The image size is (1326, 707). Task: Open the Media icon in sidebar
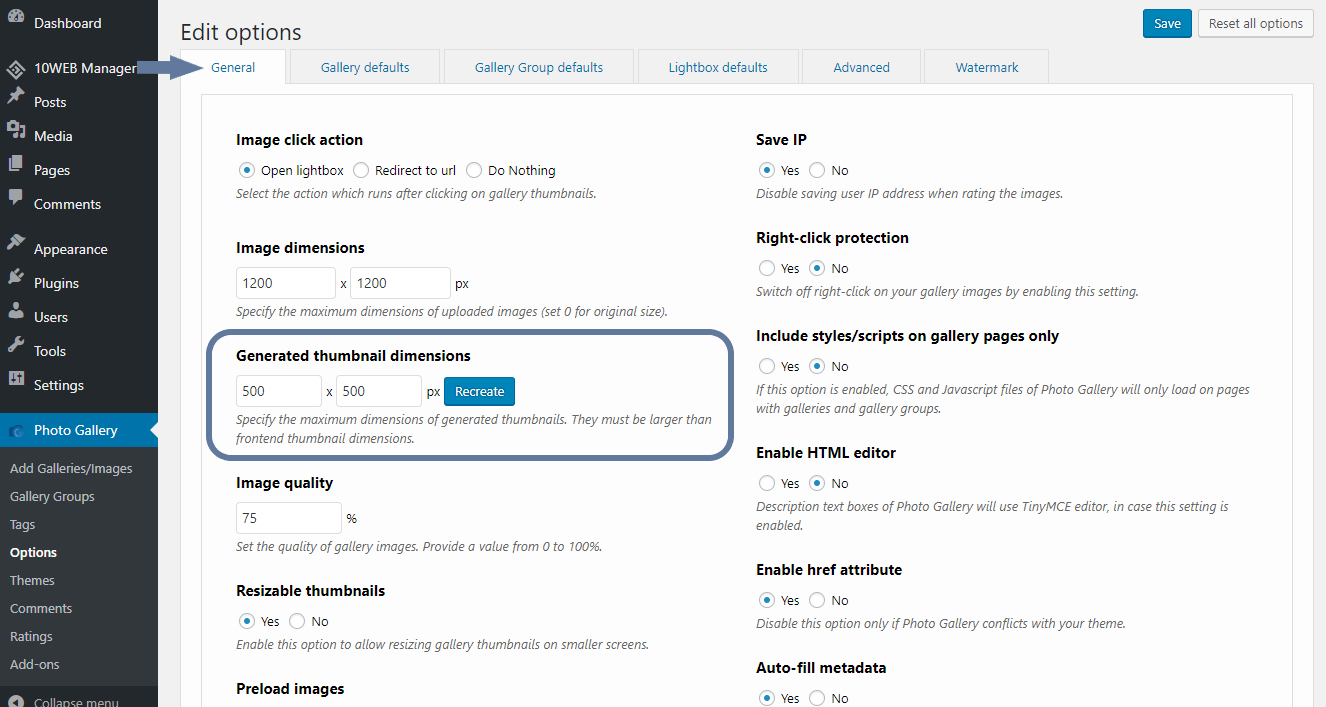[x=16, y=133]
